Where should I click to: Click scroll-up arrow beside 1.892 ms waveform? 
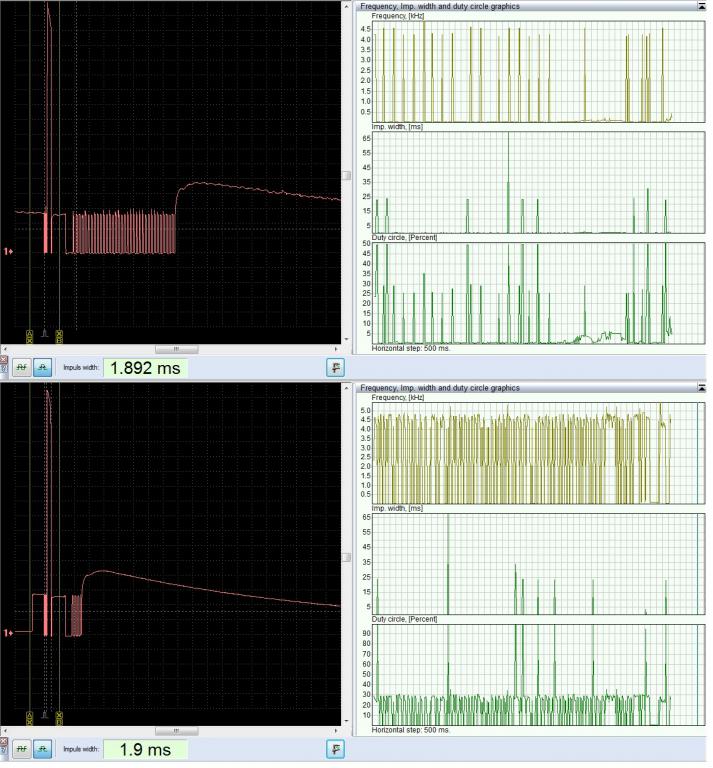[347, 7]
